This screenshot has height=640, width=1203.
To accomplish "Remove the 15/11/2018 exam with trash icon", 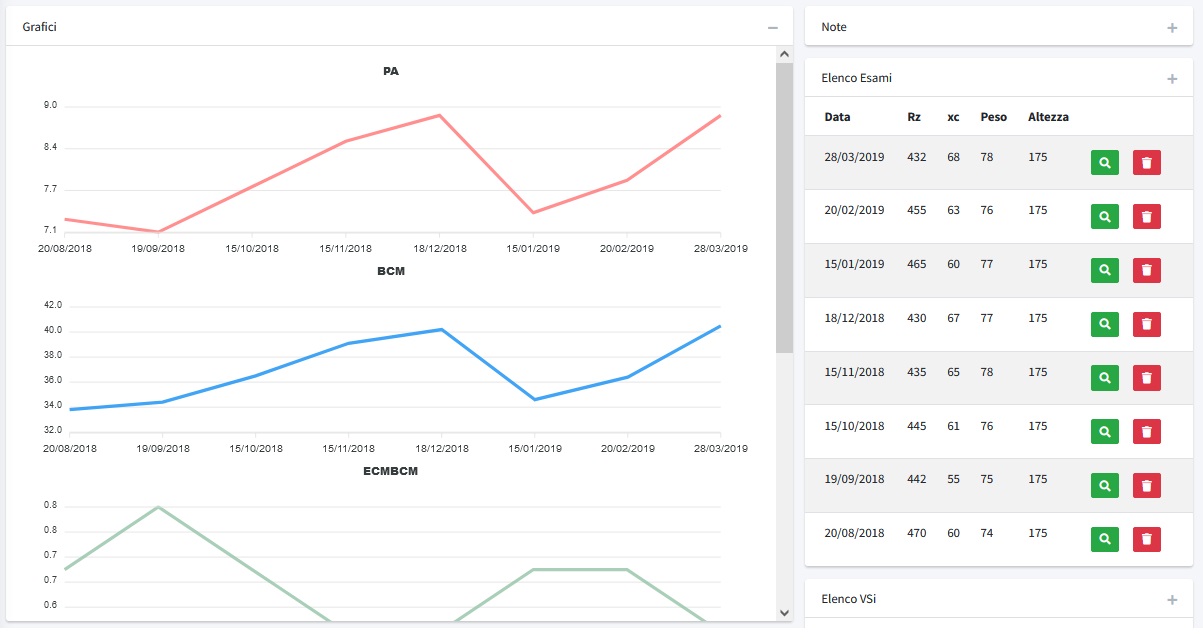I will (1146, 378).
